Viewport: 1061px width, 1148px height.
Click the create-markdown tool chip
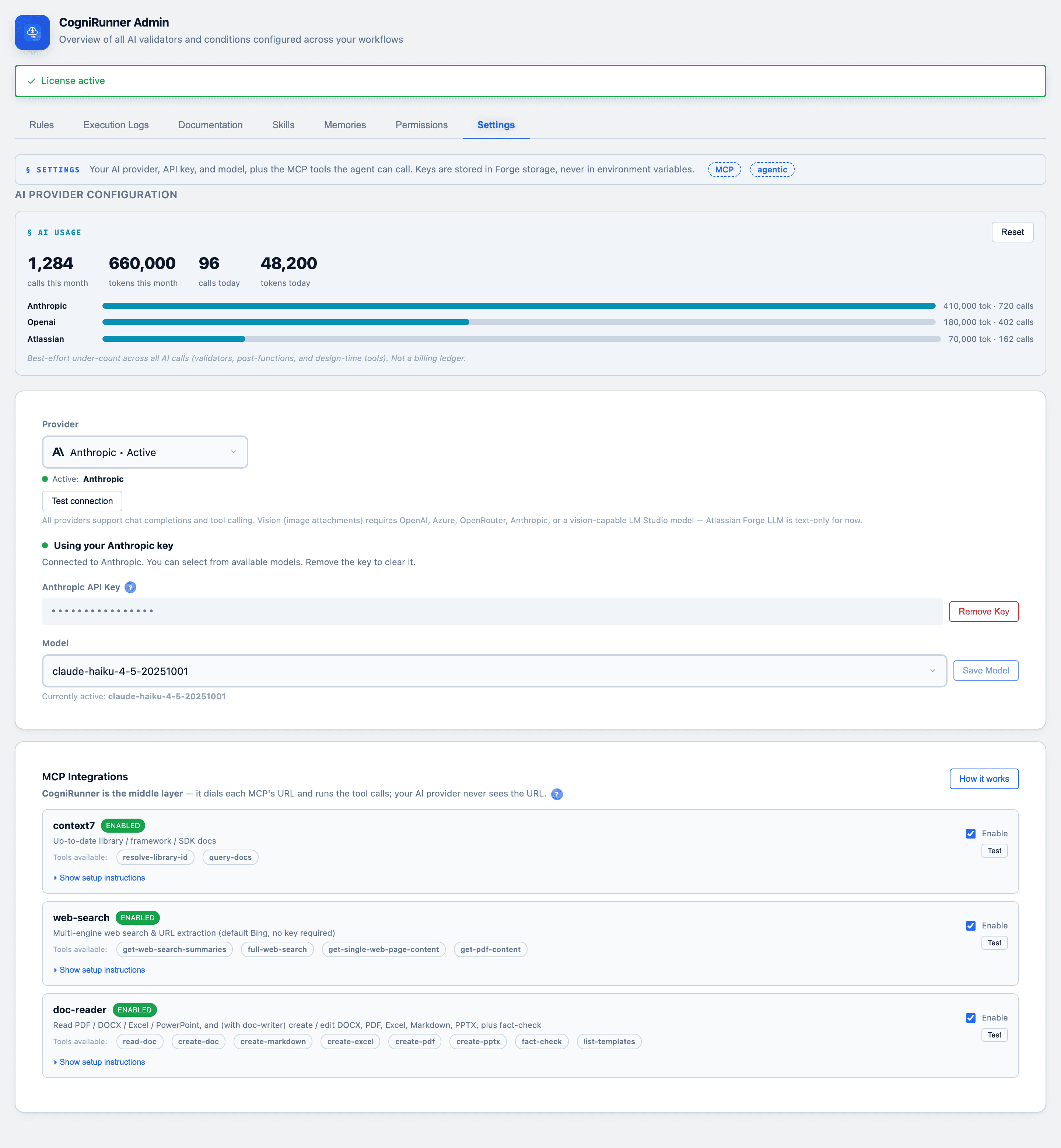tap(273, 1041)
